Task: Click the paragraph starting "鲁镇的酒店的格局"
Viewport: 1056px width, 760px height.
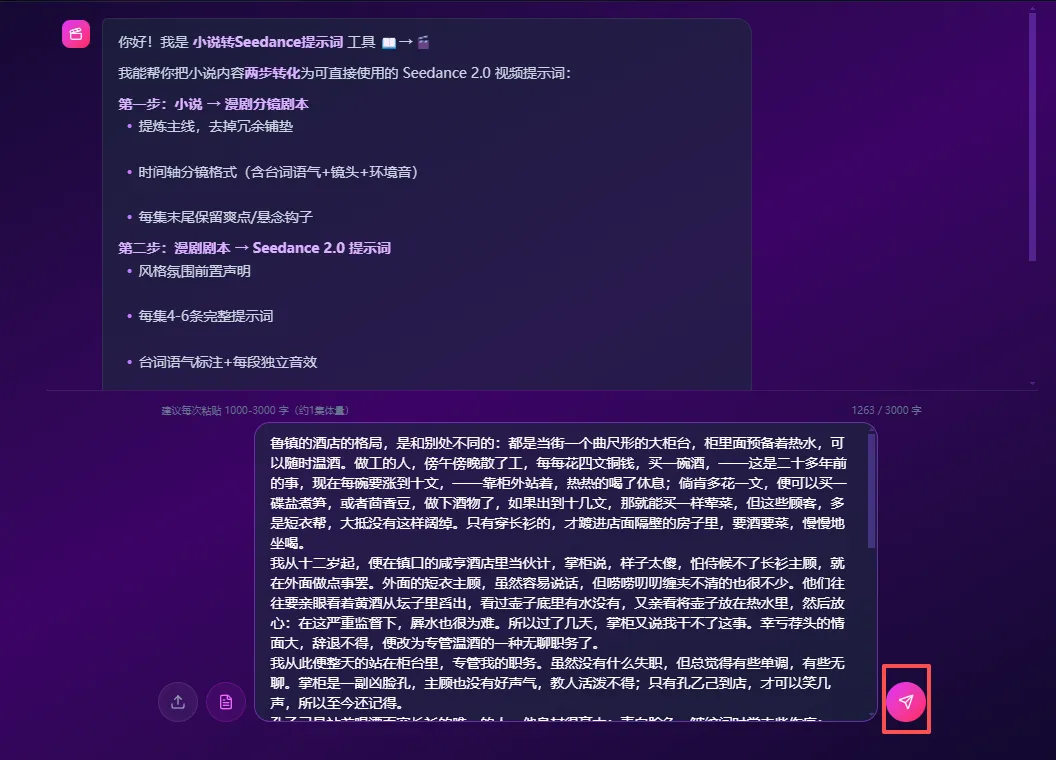Action: point(558,493)
